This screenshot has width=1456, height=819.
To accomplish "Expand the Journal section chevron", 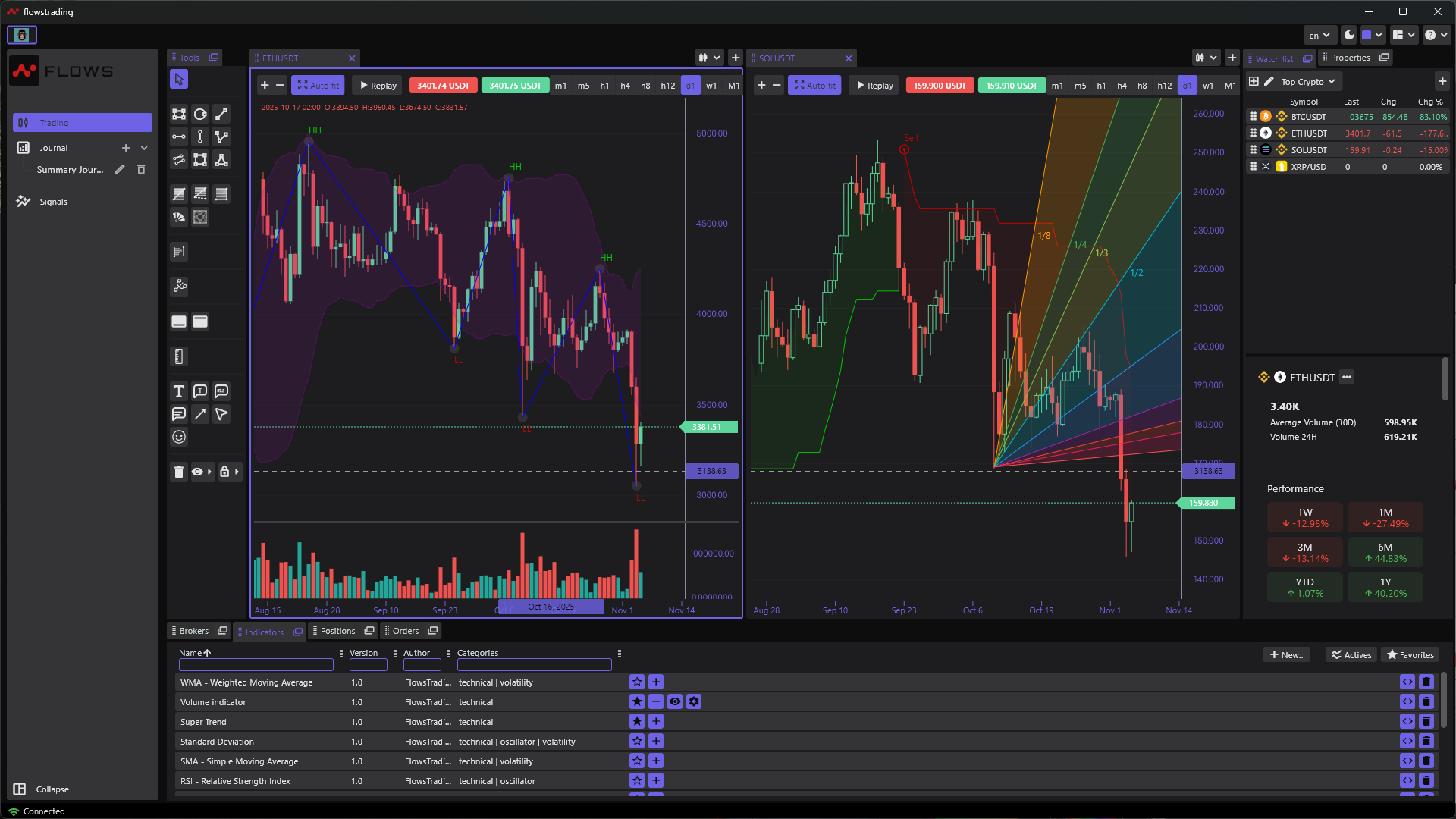I will click(144, 148).
